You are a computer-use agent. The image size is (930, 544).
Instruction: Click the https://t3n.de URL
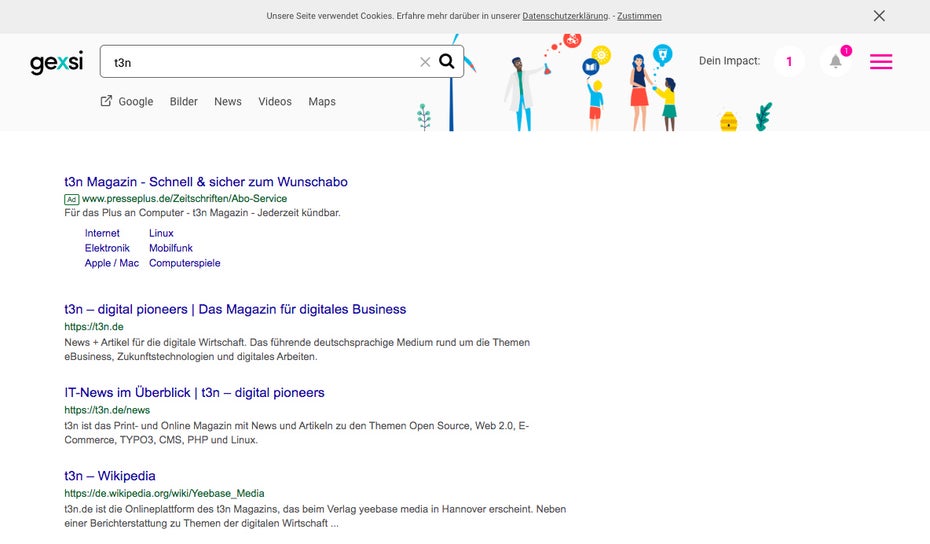coord(94,327)
